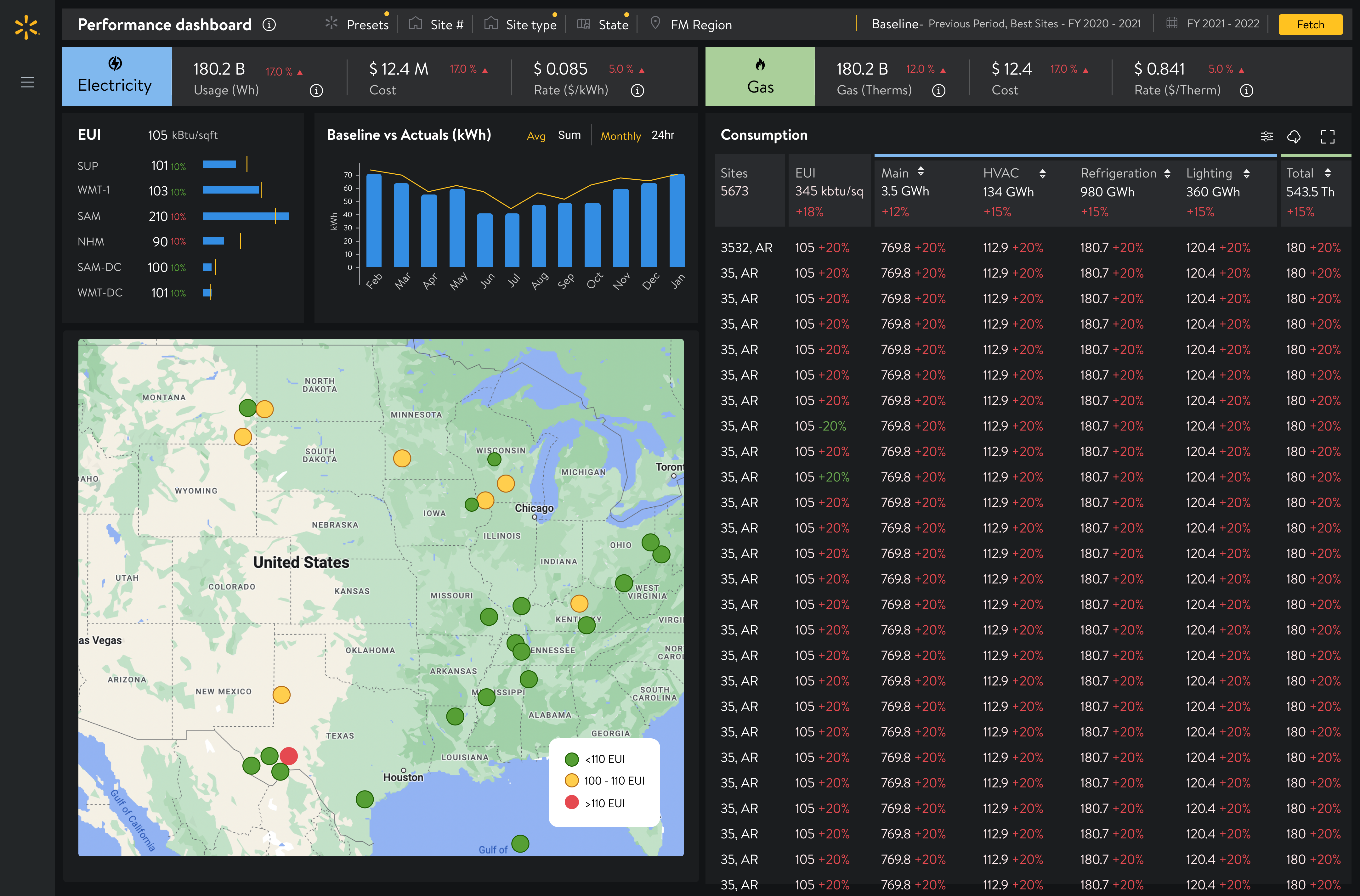Click the Presets sparkle icon

coord(331,23)
